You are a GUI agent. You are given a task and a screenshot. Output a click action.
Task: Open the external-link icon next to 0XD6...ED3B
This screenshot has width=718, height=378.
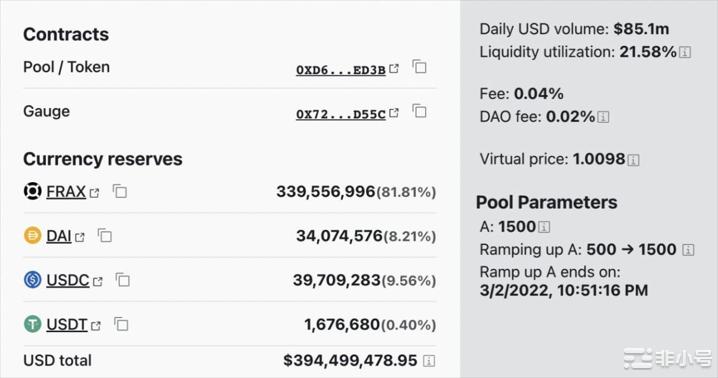click(394, 69)
